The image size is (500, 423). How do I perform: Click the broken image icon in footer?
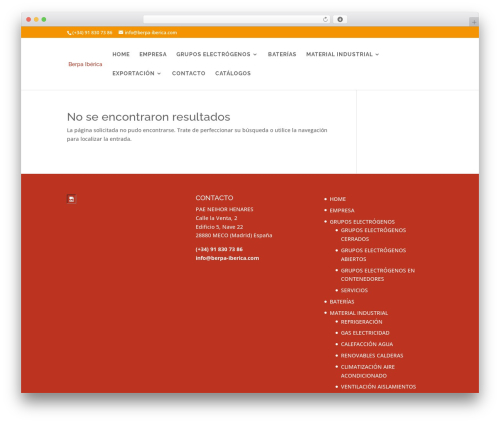[71, 199]
